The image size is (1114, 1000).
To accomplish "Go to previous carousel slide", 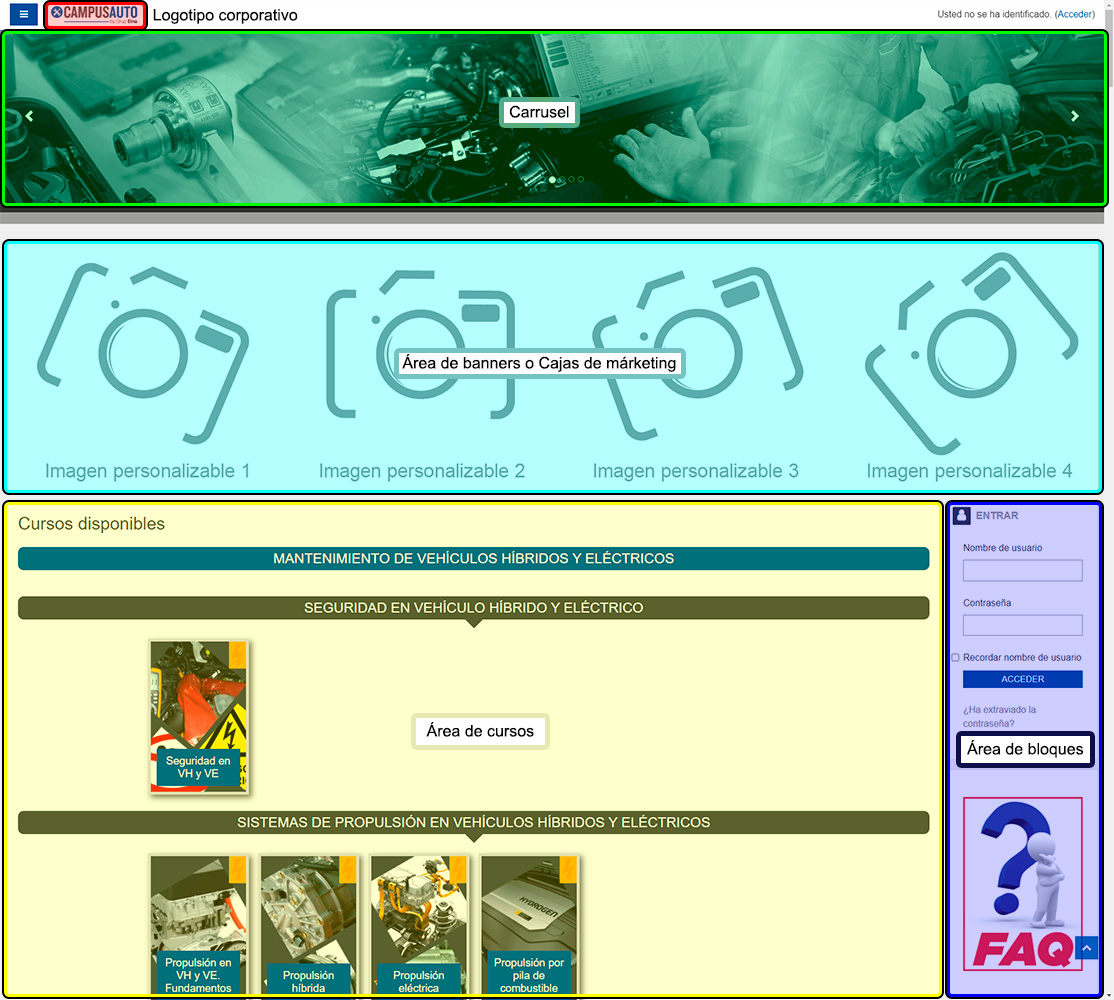I will pyautogui.click(x=29, y=116).
